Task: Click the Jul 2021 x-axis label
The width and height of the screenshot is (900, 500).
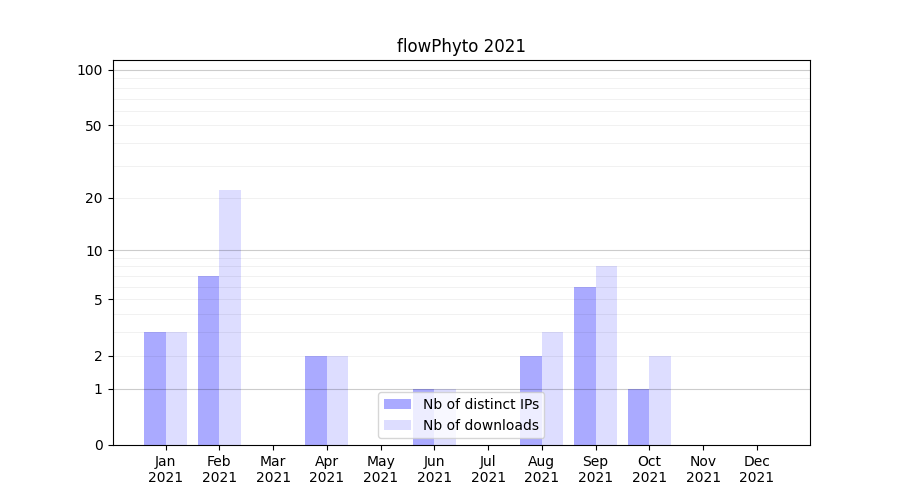Action: coord(488,469)
